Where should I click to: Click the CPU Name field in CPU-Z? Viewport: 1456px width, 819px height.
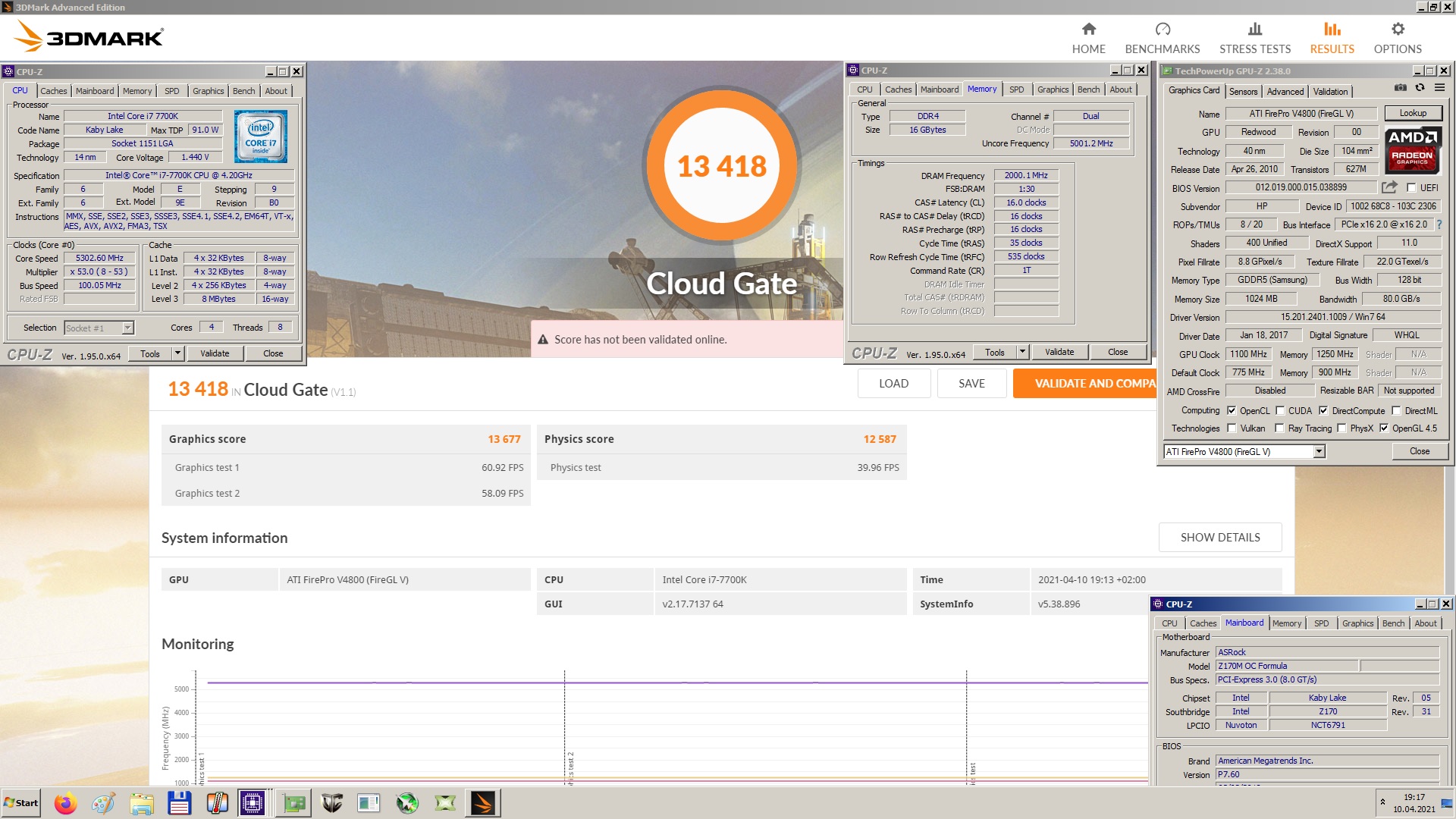[143, 116]
